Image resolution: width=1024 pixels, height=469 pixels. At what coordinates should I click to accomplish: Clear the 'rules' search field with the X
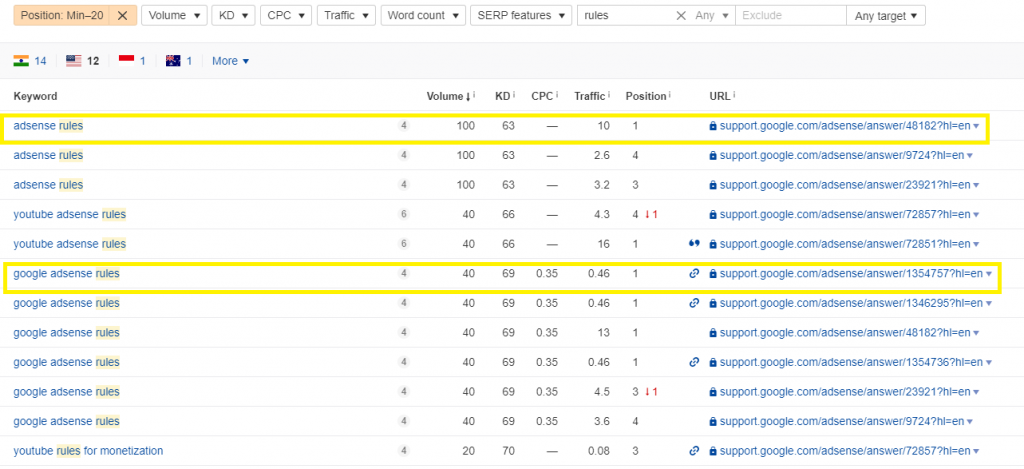[680, 16]
